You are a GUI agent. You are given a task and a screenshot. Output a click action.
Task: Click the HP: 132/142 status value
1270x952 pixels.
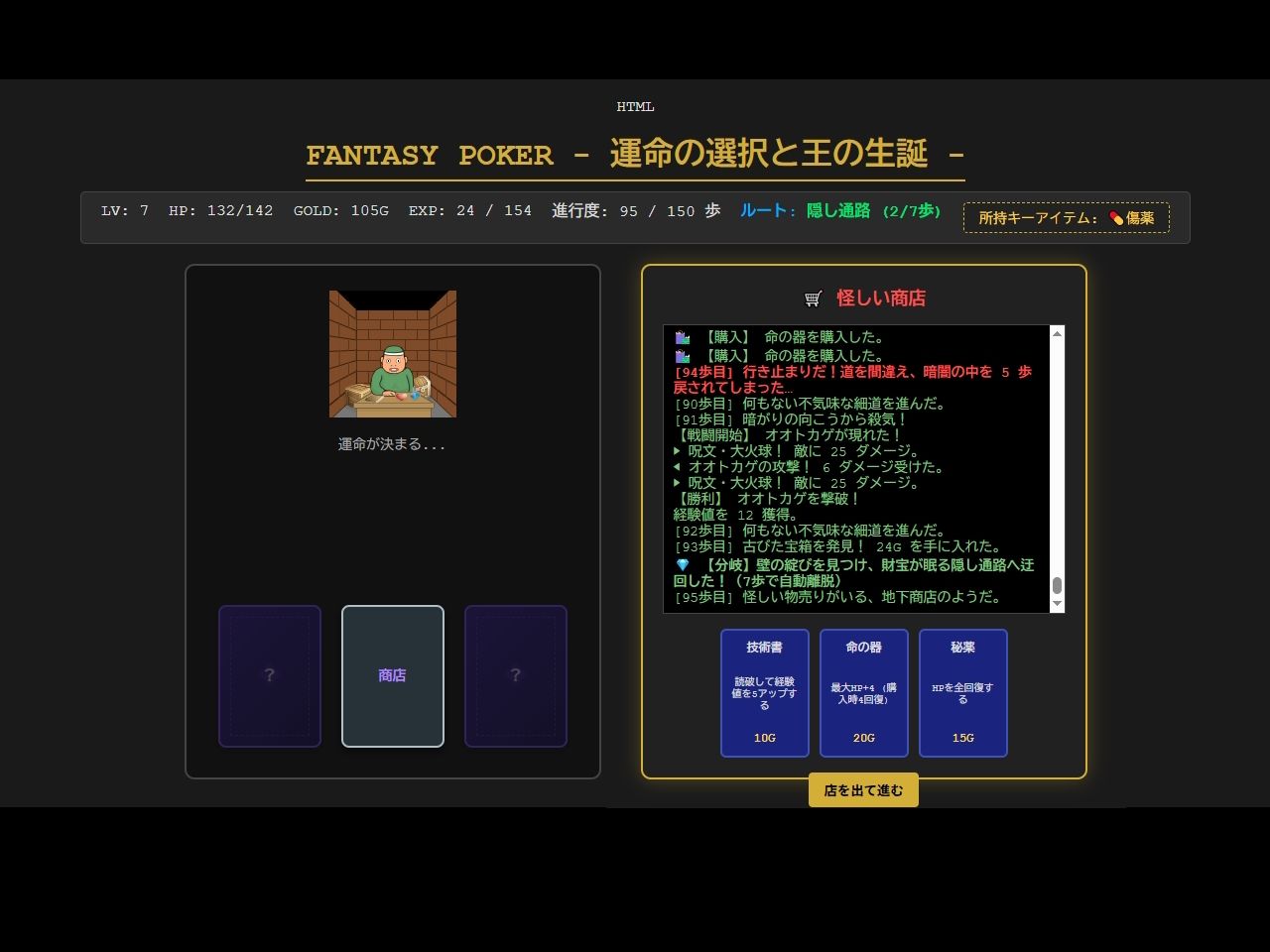pyautogui.click(x=220, y=211)
